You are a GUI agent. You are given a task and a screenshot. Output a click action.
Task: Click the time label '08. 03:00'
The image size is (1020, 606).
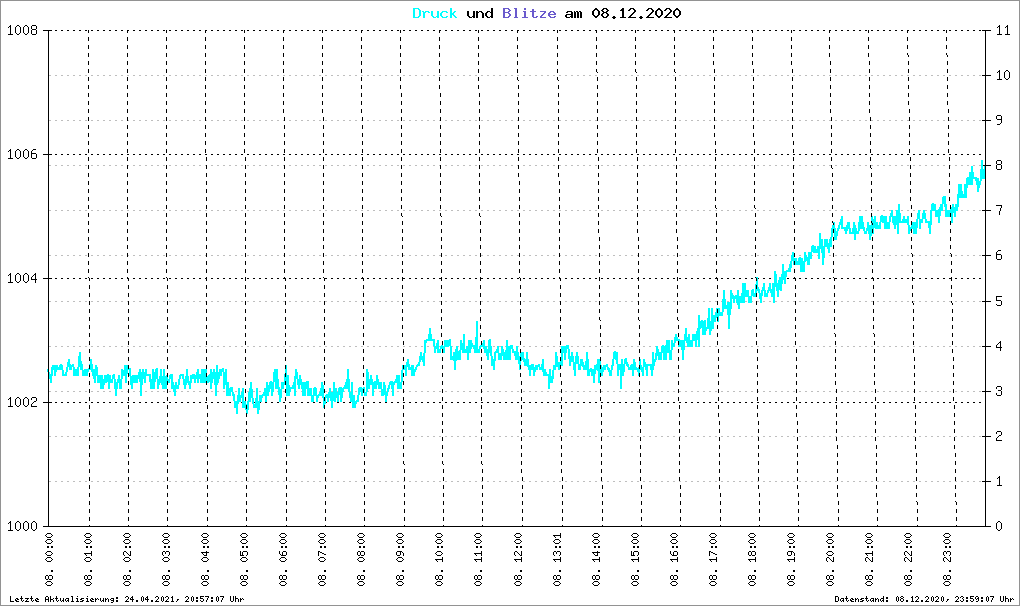coord(166,559)
